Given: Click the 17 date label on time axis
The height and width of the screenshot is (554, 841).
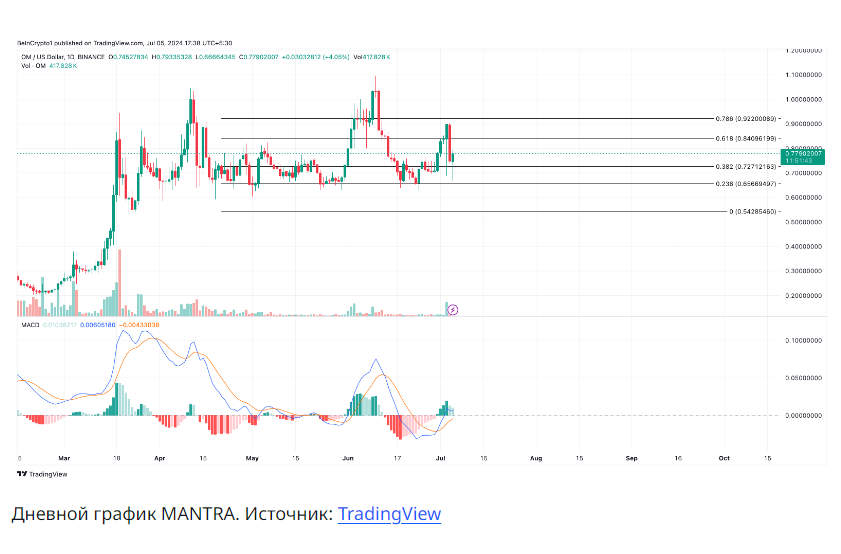Looking at the screenshot, I should tap(397, 458).
